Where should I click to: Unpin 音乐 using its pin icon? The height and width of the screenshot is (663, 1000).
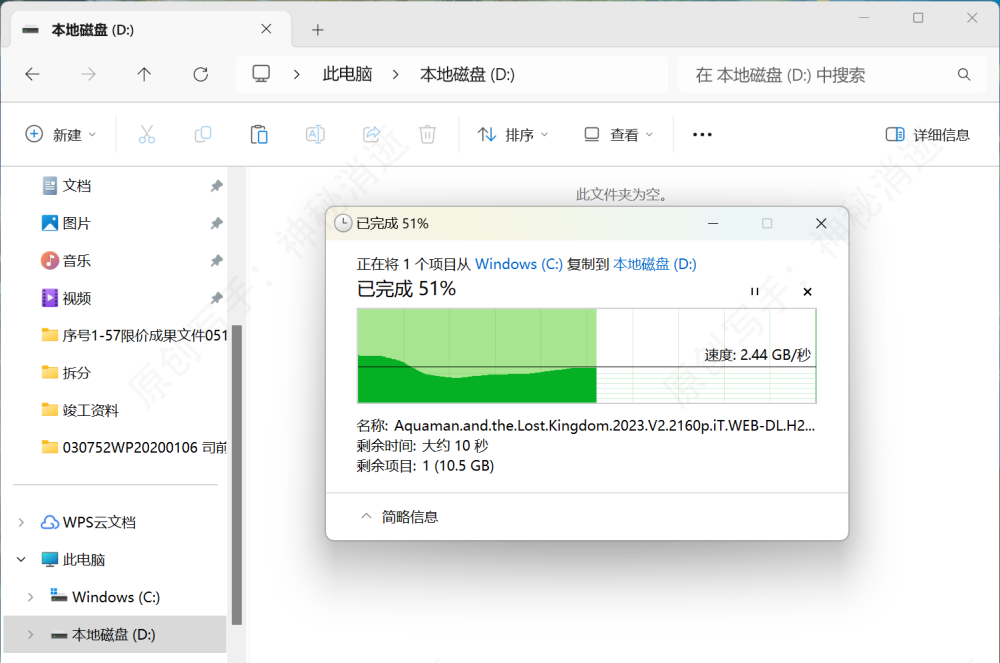point(216,261)
